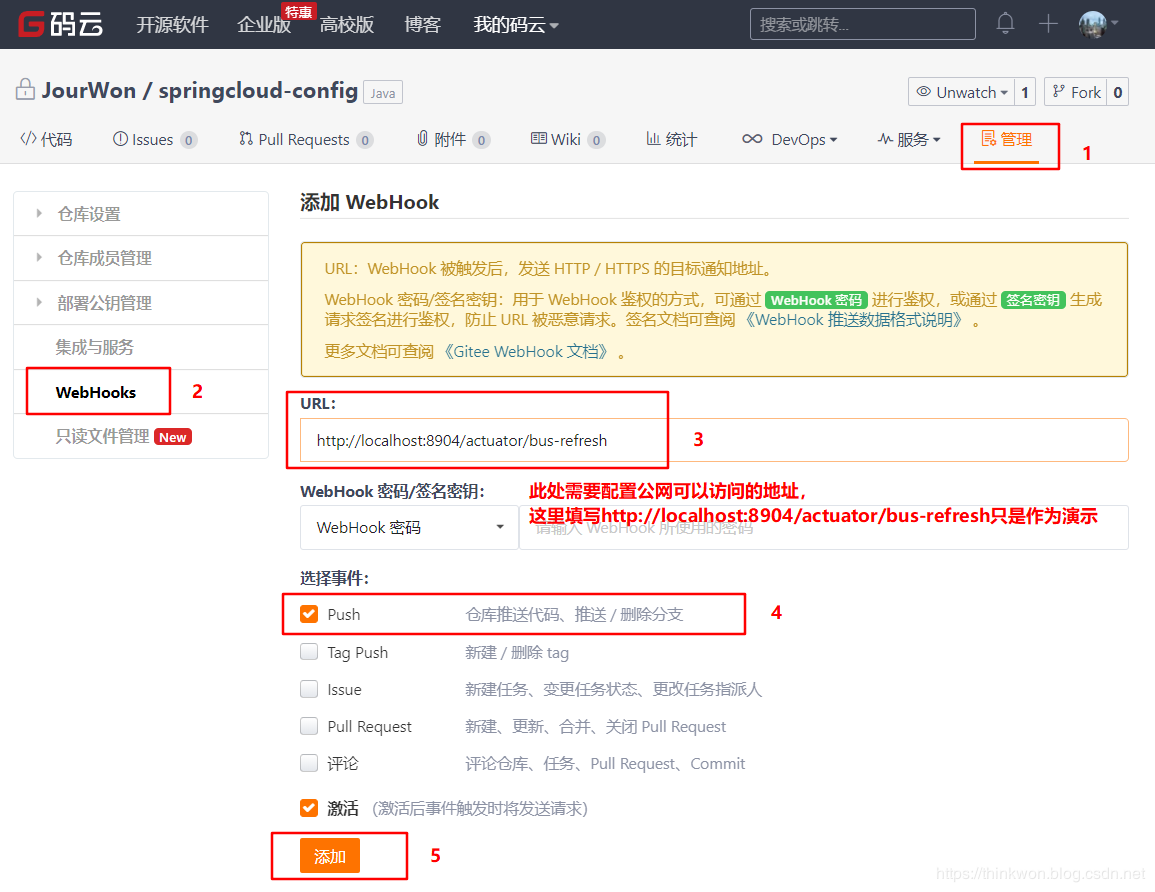Enable the Tag Push event checkbox
Viewport: 1155px width, 892px height.
pyautogui.click(x=310, y=652)
